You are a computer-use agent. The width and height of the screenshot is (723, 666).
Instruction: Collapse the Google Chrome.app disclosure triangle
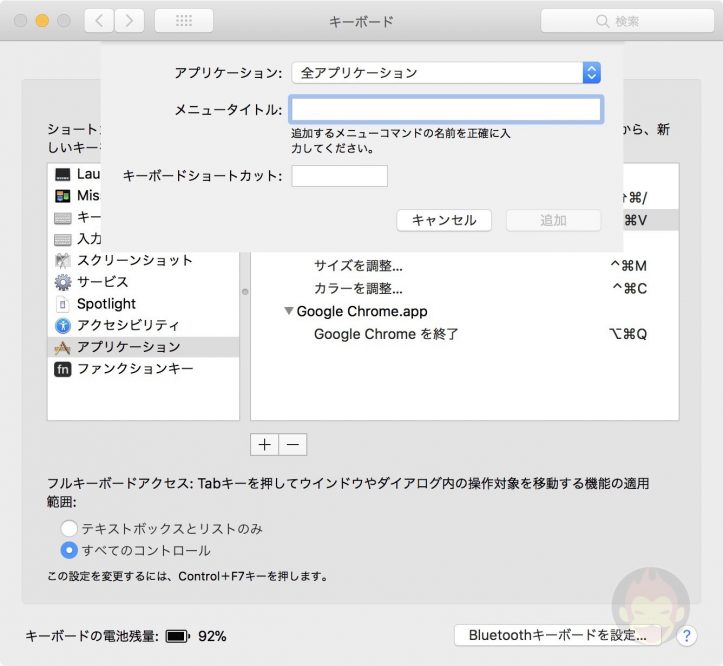click(x=289, y=311)
